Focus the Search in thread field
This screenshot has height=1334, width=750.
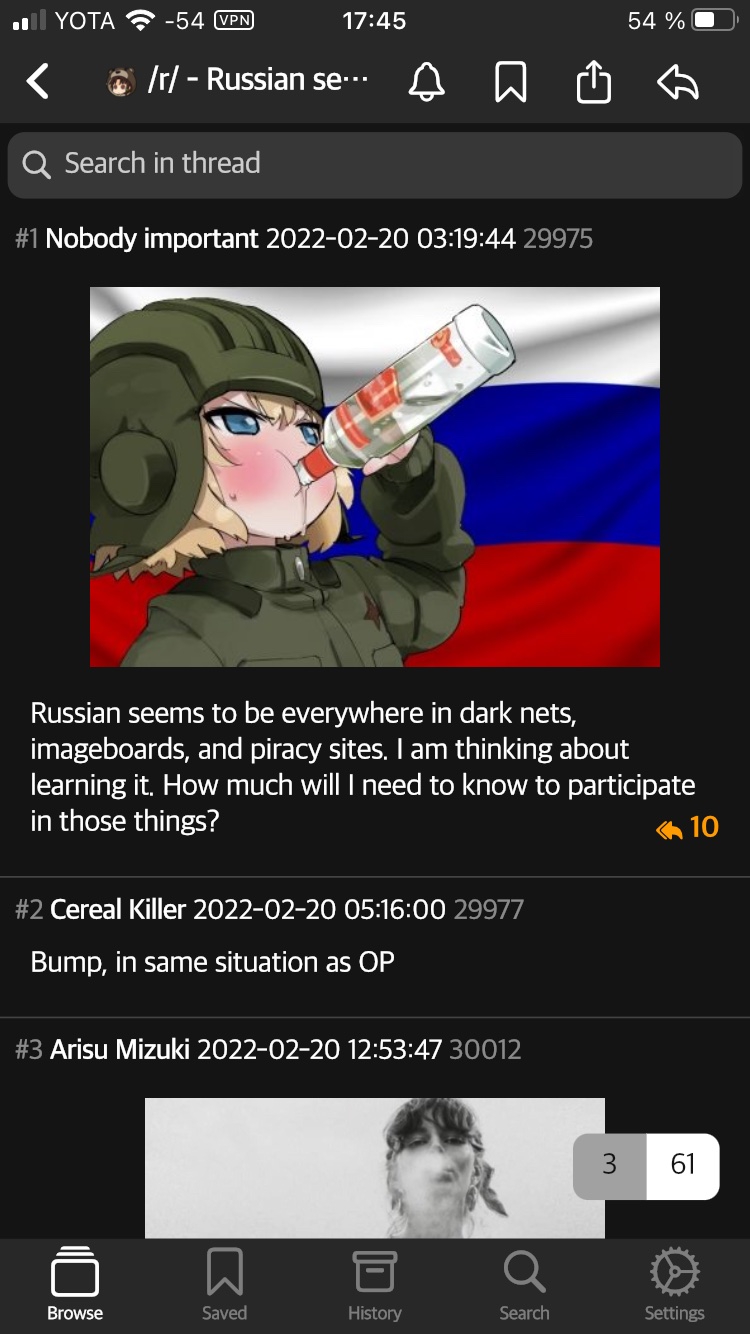(375, 164)
